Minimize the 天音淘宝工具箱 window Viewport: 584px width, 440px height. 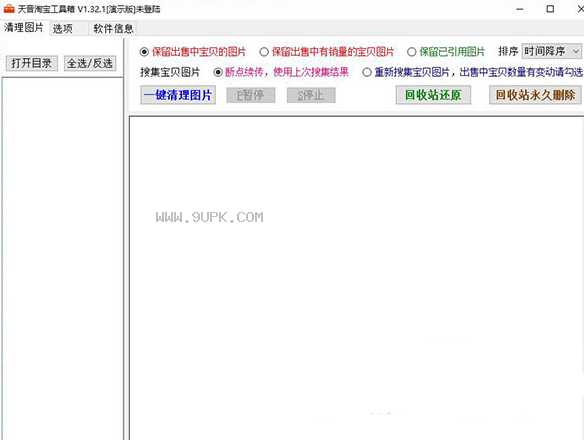520,9
